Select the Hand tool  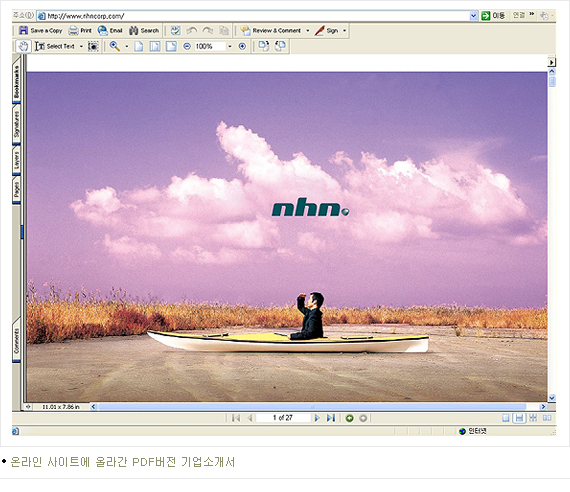(23, 46)
